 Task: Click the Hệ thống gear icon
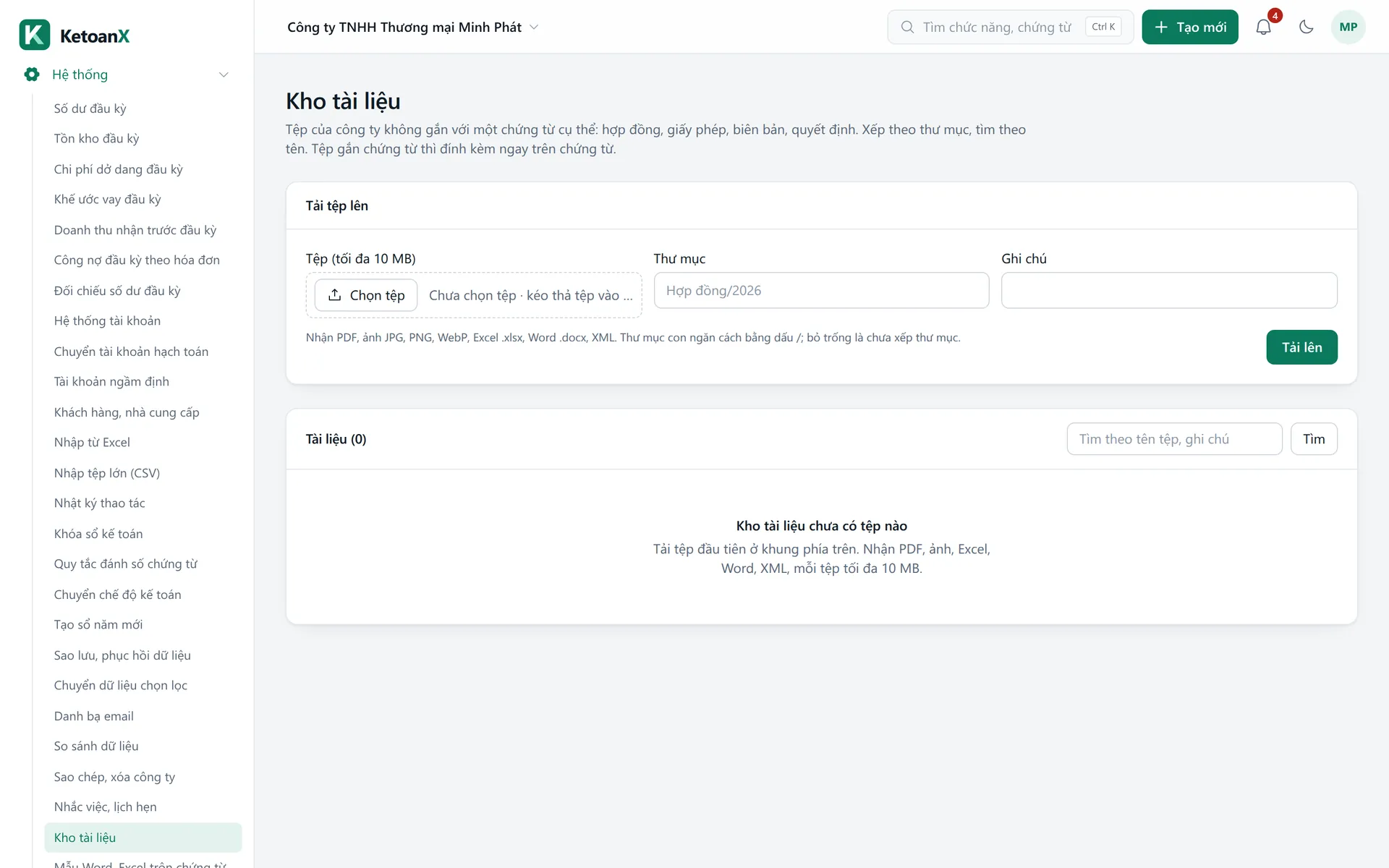tap(32, 74)
